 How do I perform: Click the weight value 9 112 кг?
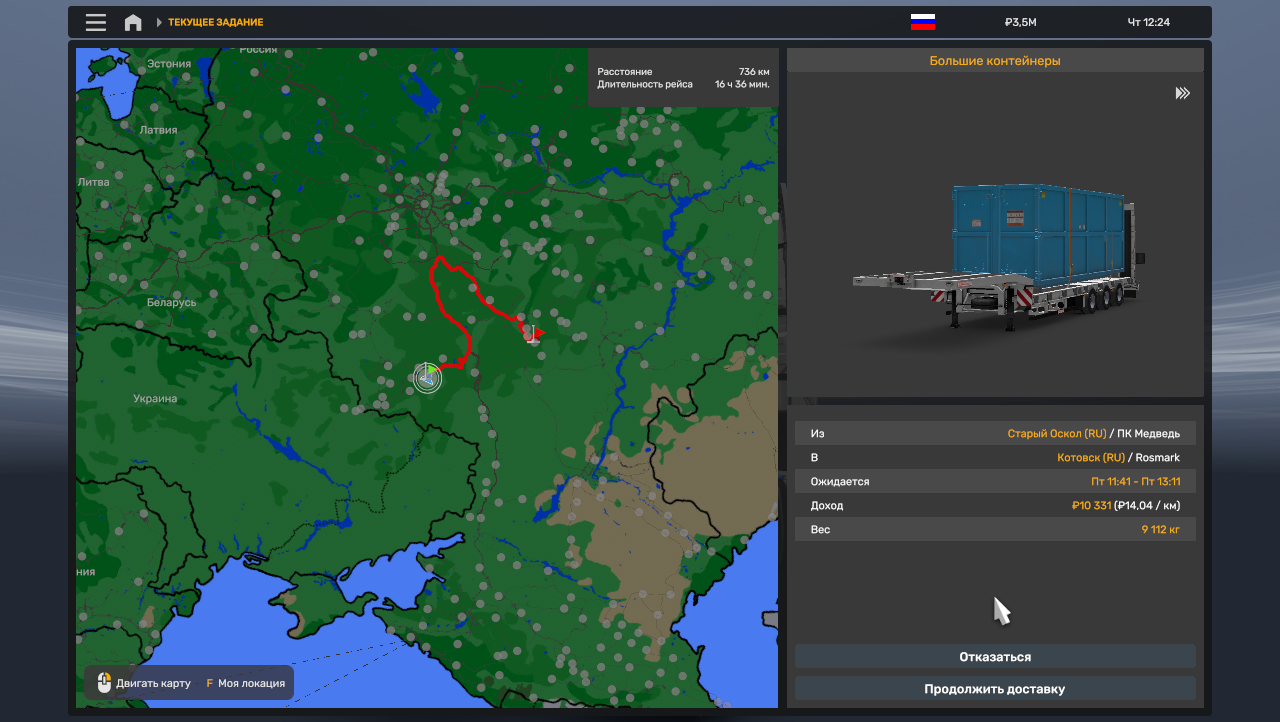[1161, 530]
